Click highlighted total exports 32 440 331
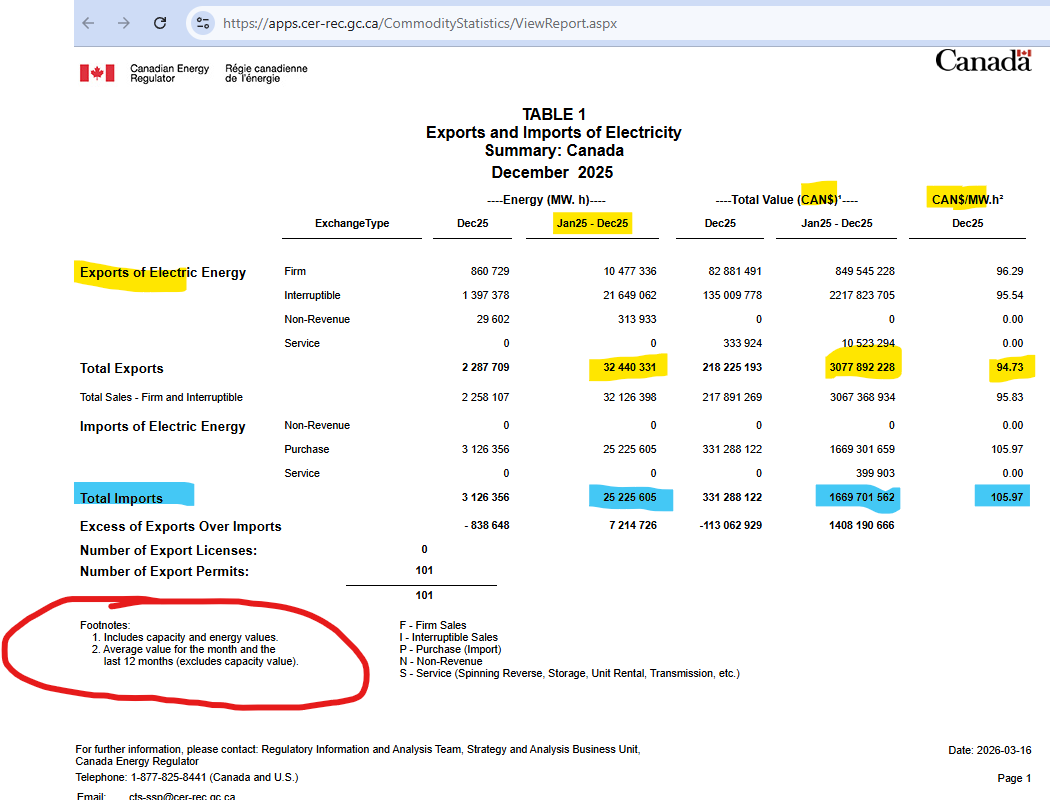The height and width of the screenshot is (800, 1050). coord(629,368)
